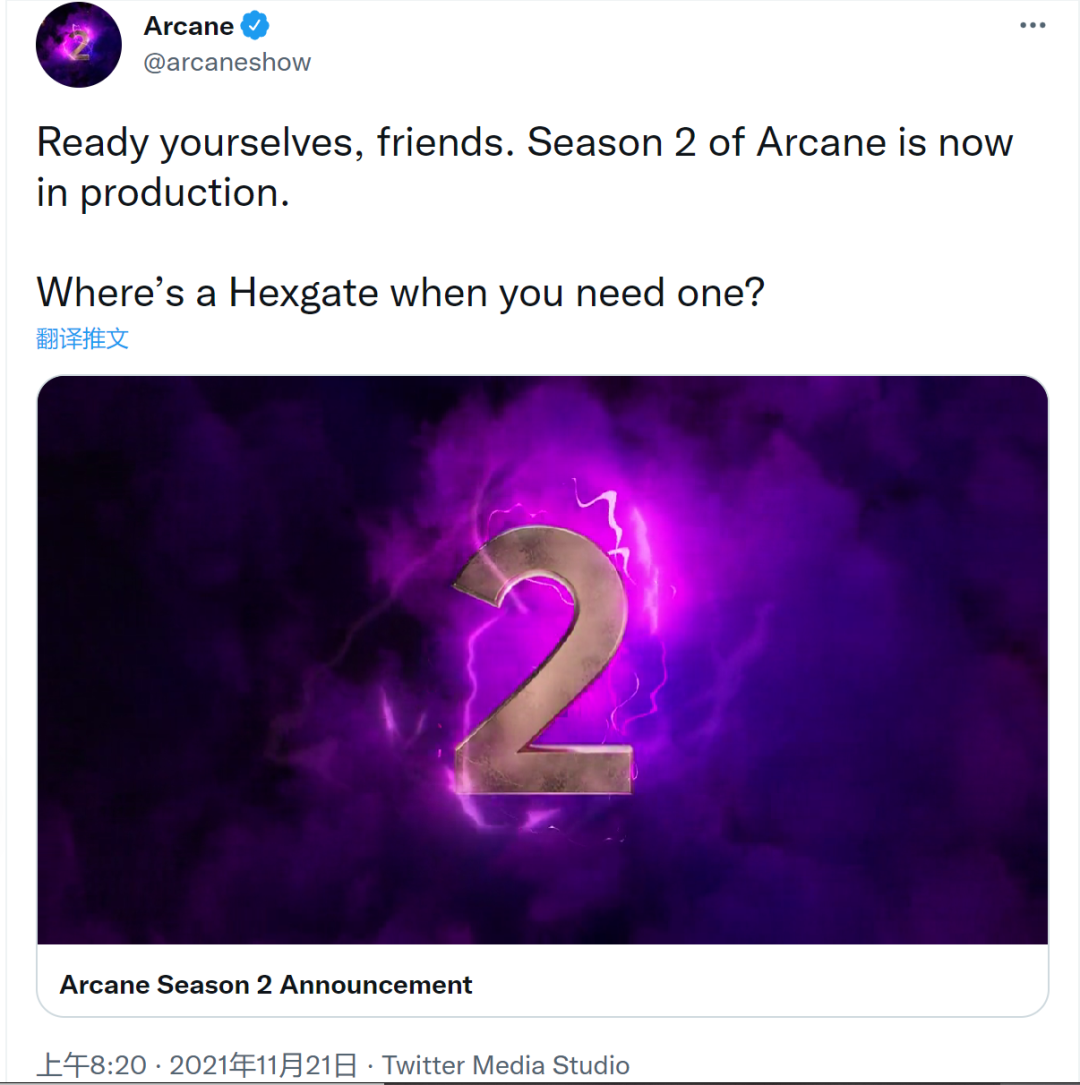
Task: Click the golden number 2 in the video
Action: tap(544, 659)
